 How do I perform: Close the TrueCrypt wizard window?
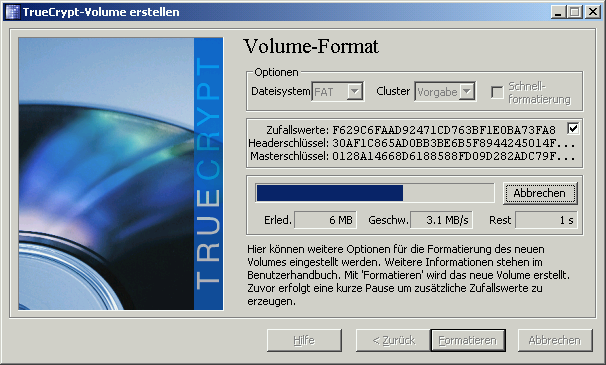pos(592,12)
